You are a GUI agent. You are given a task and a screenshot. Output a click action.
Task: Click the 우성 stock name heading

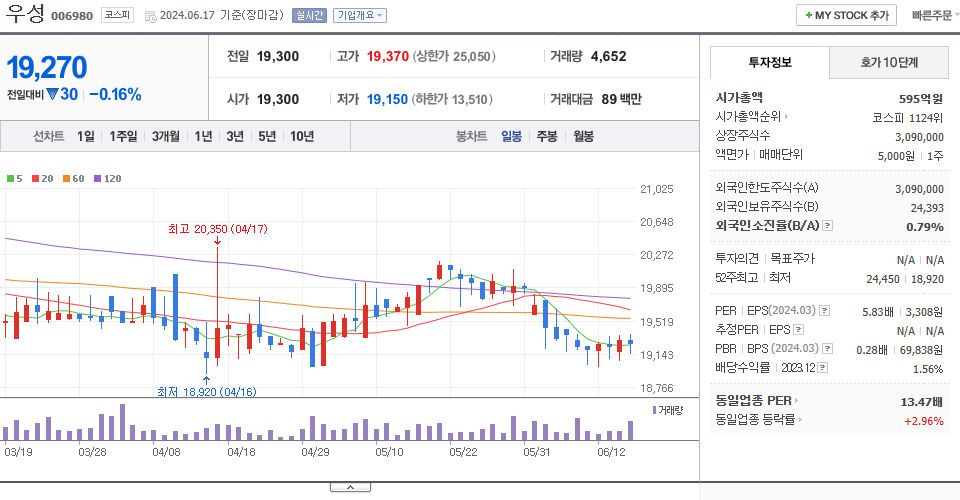point(25,13)
